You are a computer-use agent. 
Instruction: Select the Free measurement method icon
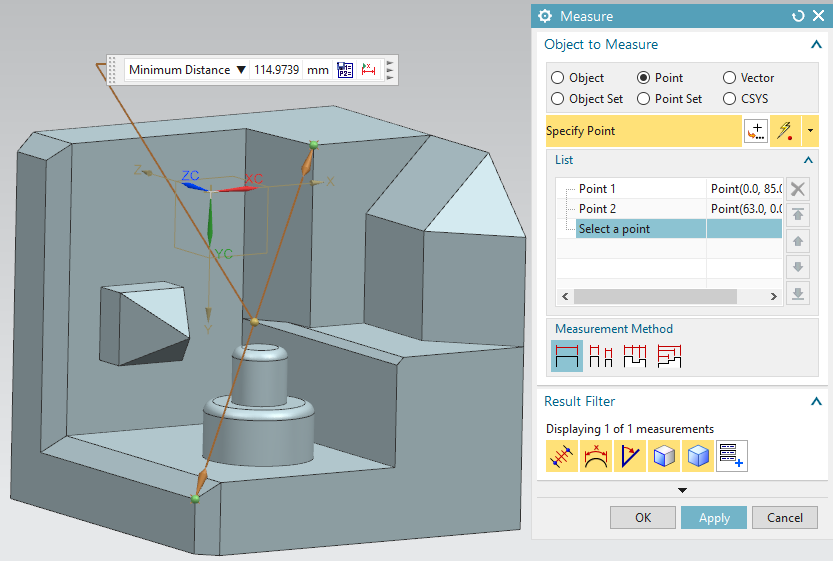(x=566, y=356)
